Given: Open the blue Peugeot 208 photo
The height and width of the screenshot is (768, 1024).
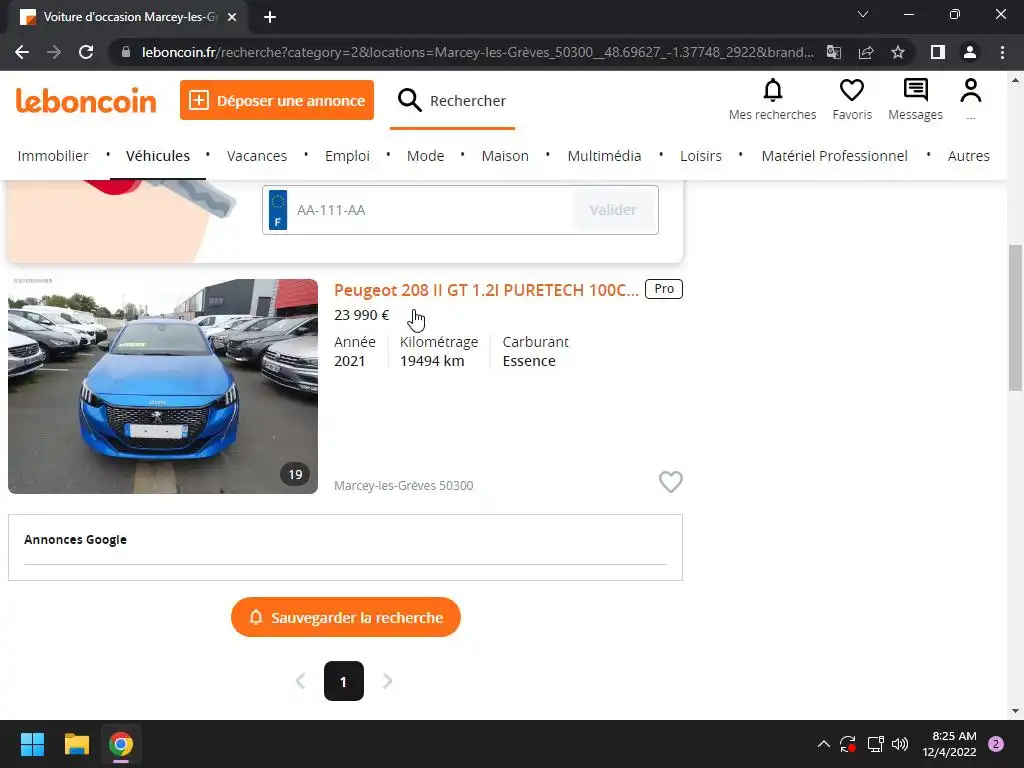Looking at the screenshot, I should 163,386.
